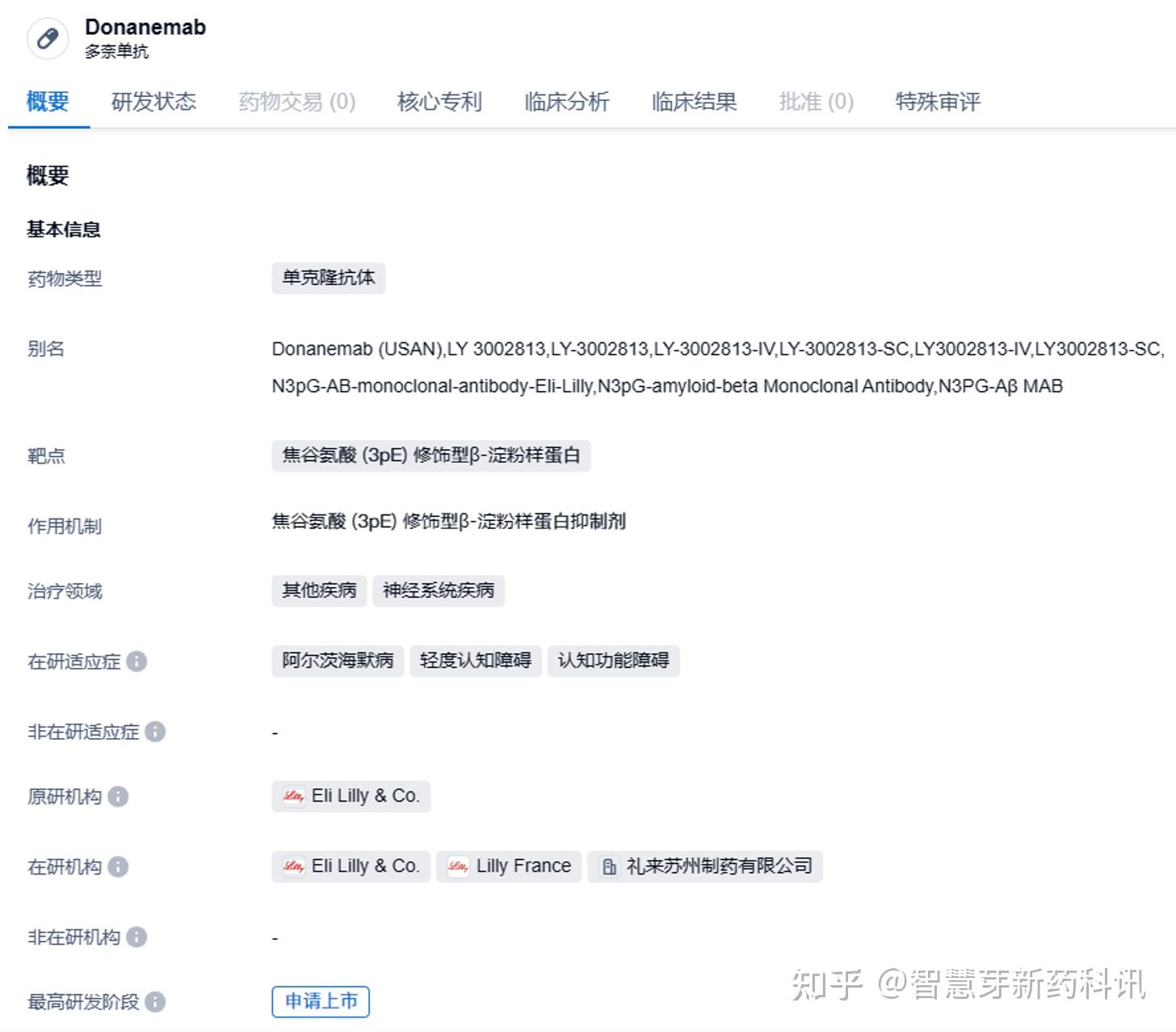This screenshot has width=1176, height=1032.
Task: Click the 单克隆抗体 drug type tag
Action: coord(328,279)
